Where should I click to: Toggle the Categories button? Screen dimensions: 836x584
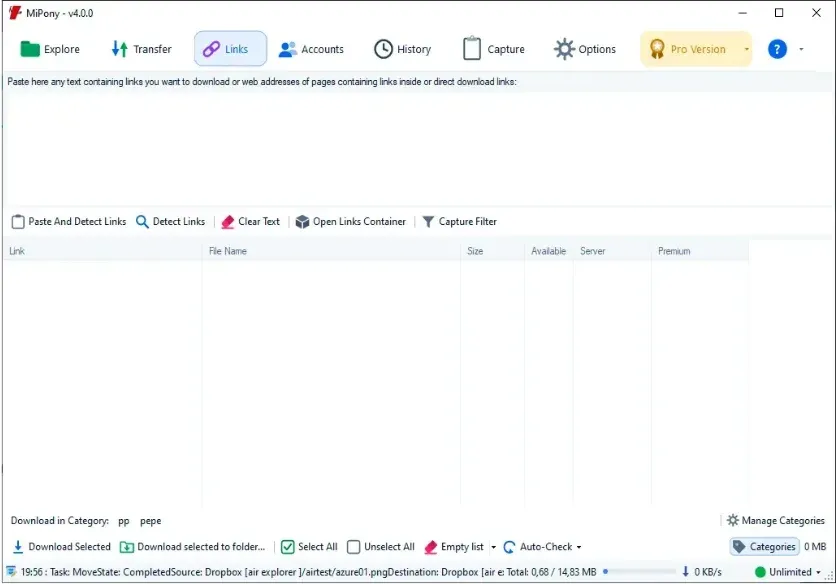(765, 547)
